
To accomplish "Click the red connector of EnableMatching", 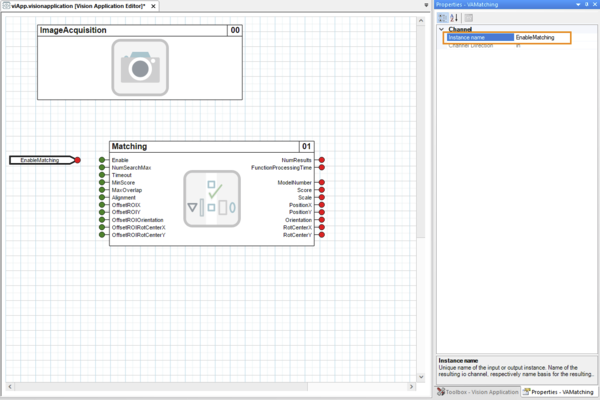I will 78,160.
